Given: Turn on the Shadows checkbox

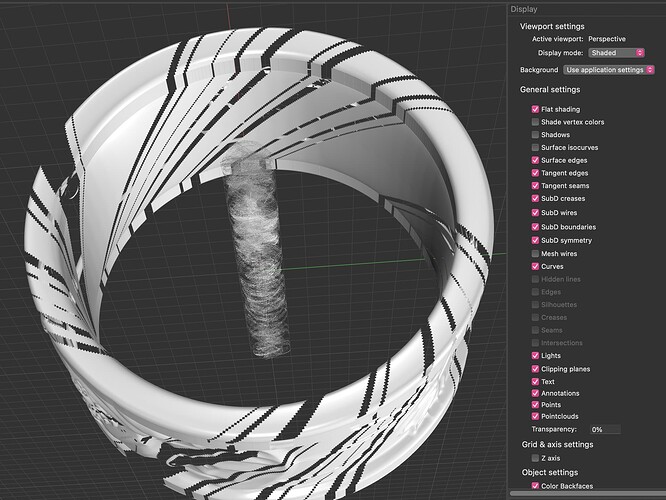Looking at the screenshot, I should (535, 135).
